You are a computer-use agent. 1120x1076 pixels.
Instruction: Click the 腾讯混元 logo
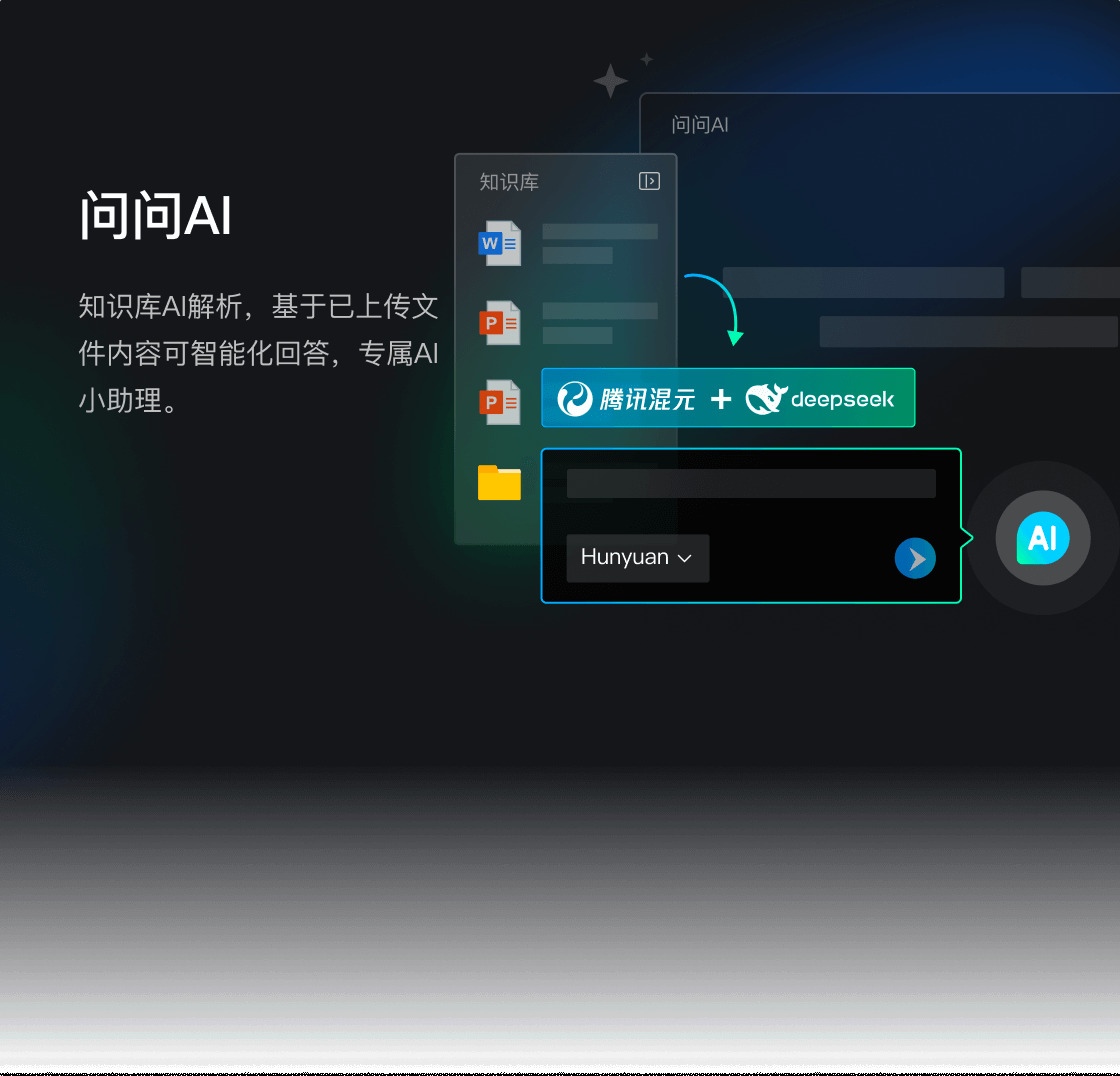click(626, 399)
